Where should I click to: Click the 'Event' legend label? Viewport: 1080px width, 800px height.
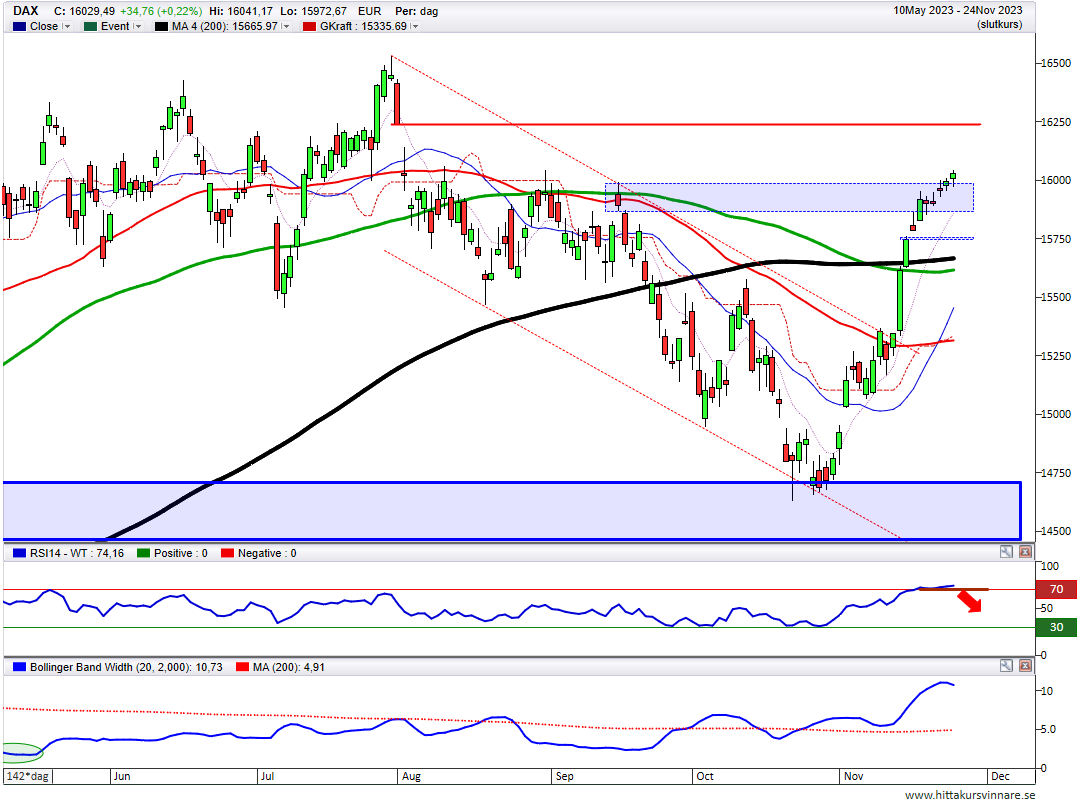coord(115,26)
